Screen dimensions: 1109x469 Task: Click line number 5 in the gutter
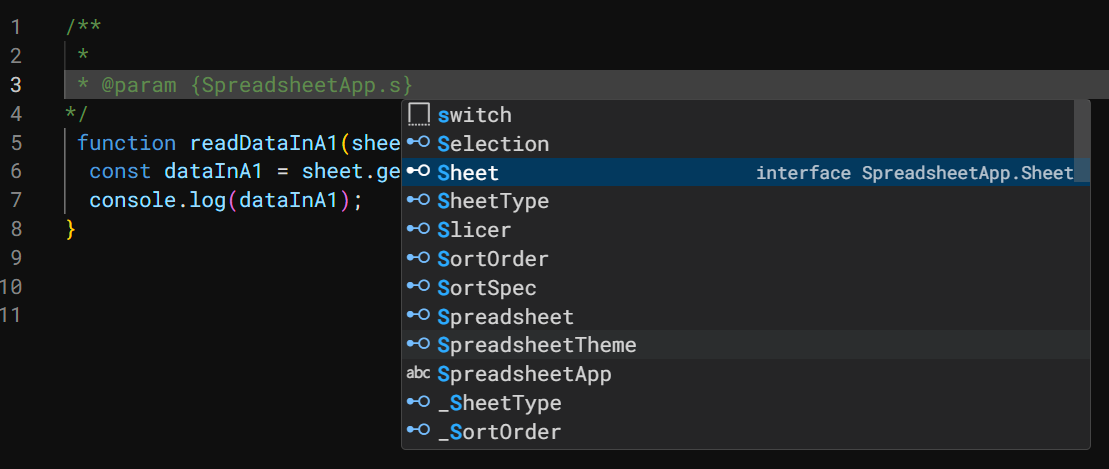[x=15, y=143]
